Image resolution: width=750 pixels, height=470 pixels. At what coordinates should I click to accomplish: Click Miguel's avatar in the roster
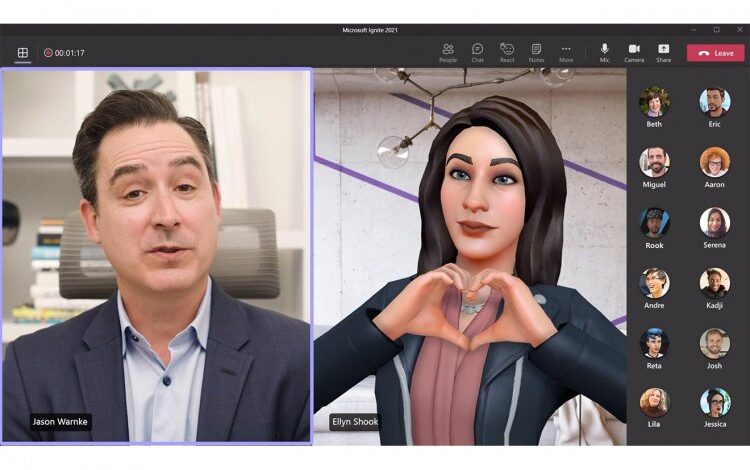(654, 162)
